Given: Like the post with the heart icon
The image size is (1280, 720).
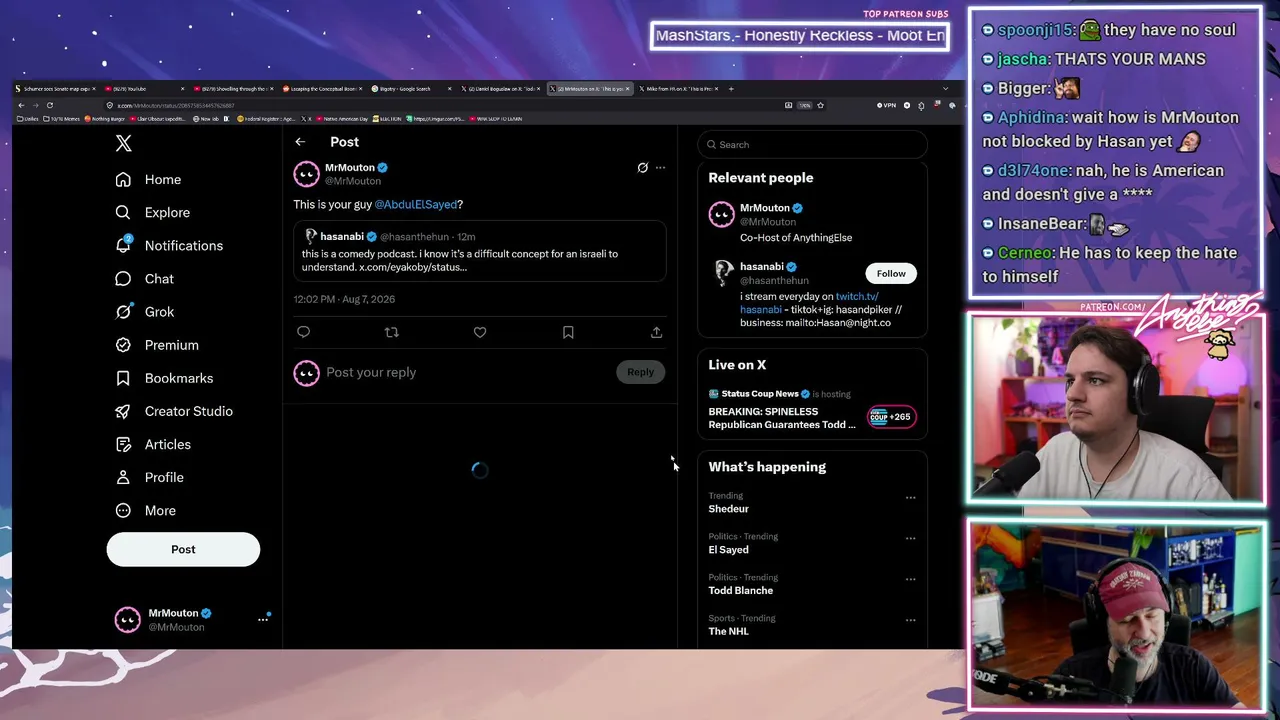Looking at the screenshot, I should pyautogui.click(x=480, y=332).
